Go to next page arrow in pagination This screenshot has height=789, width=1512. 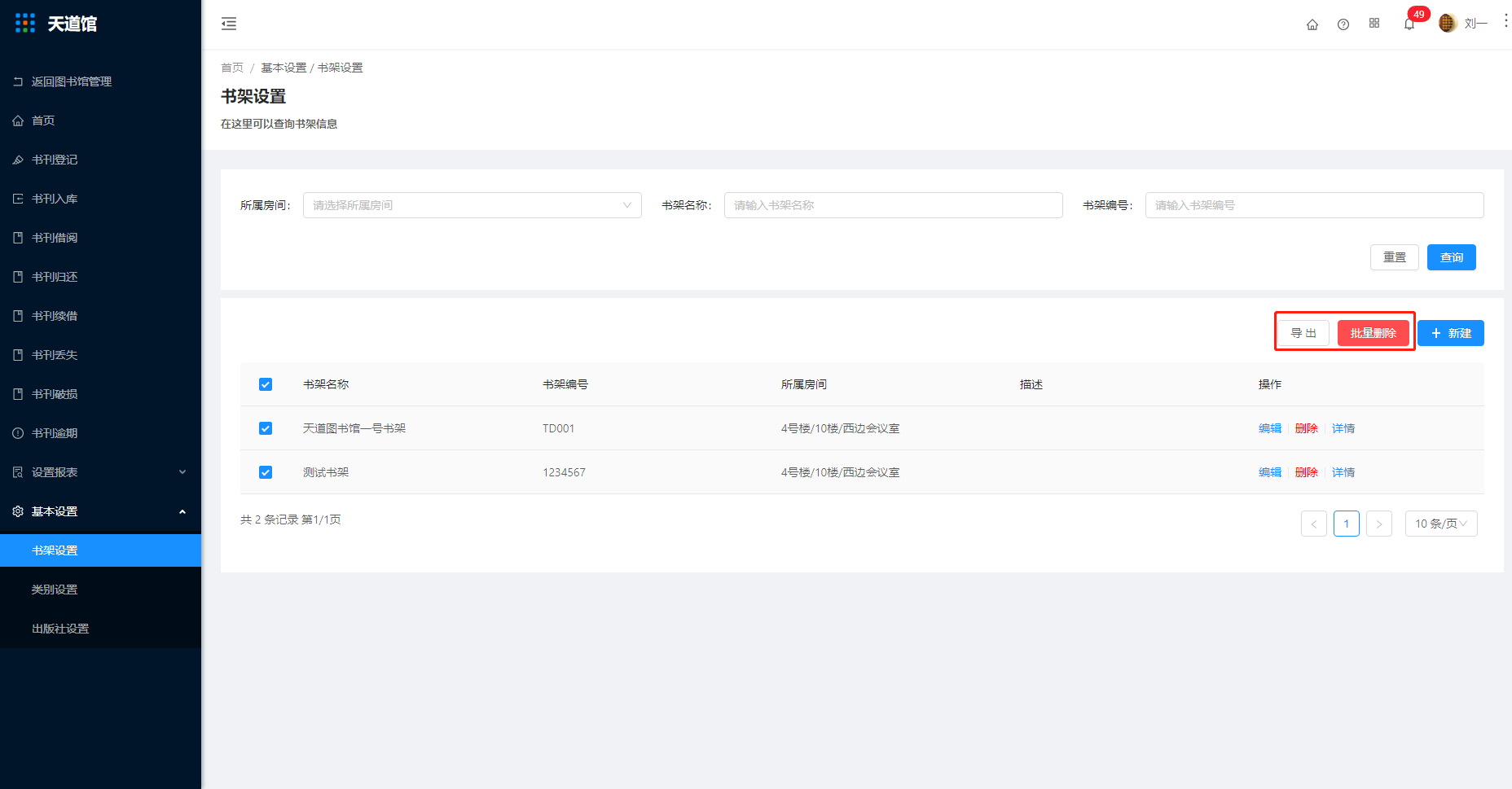tap(1379, 524)
